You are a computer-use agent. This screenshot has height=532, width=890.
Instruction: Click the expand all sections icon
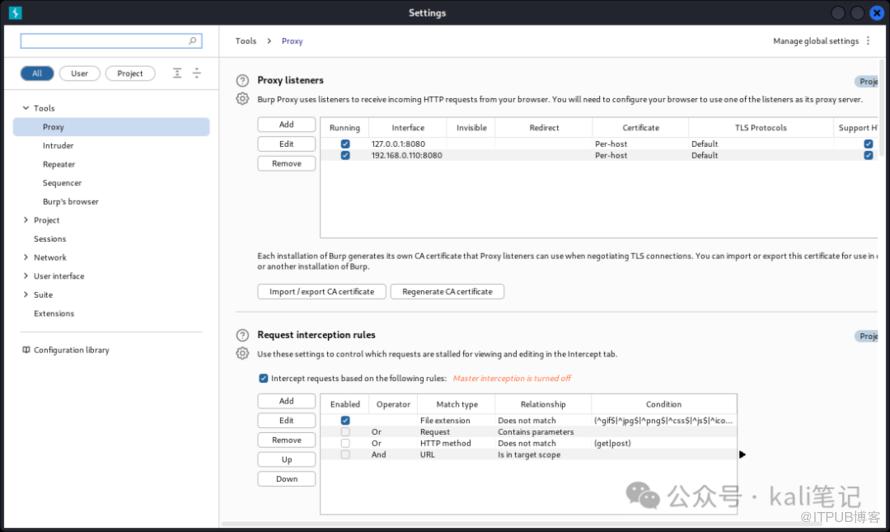tap(177, 73)
